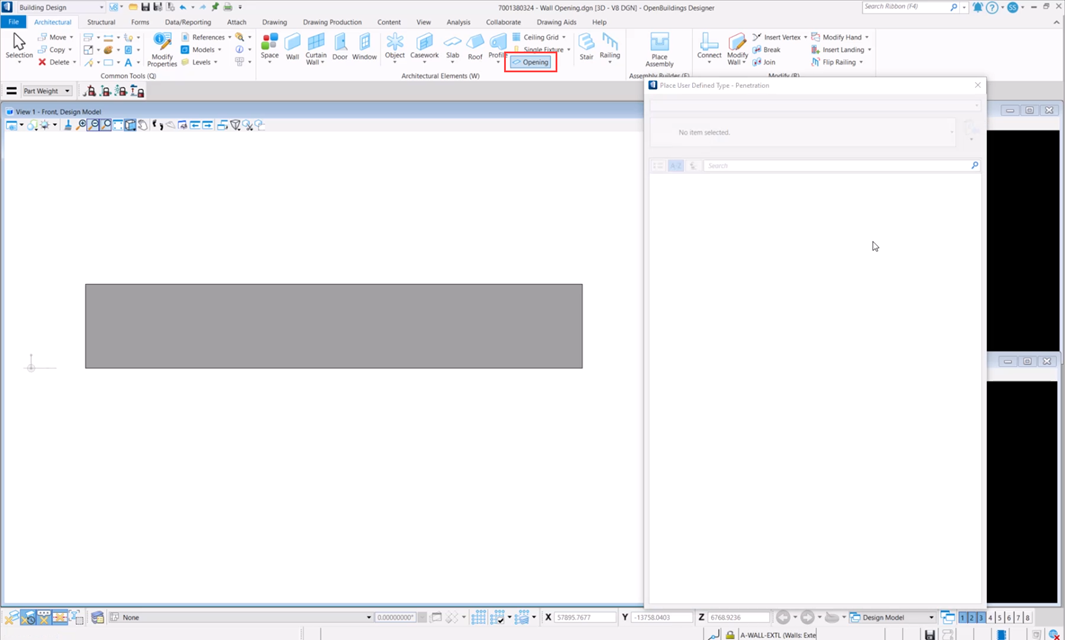
Task: Click the X coordinate input field
Action: tap(585, 618)
